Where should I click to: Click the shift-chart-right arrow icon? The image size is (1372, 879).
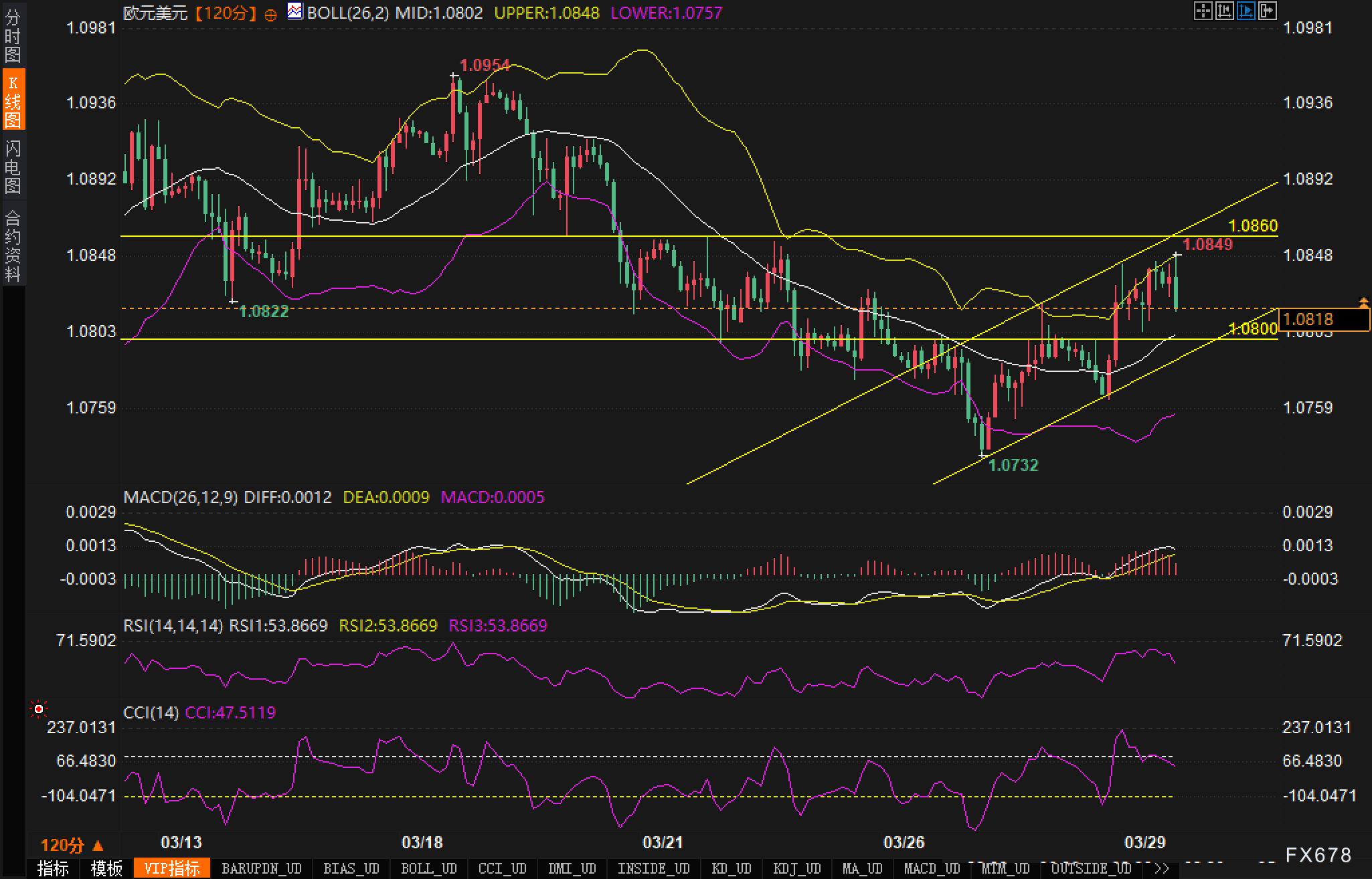coord(1268,11)
